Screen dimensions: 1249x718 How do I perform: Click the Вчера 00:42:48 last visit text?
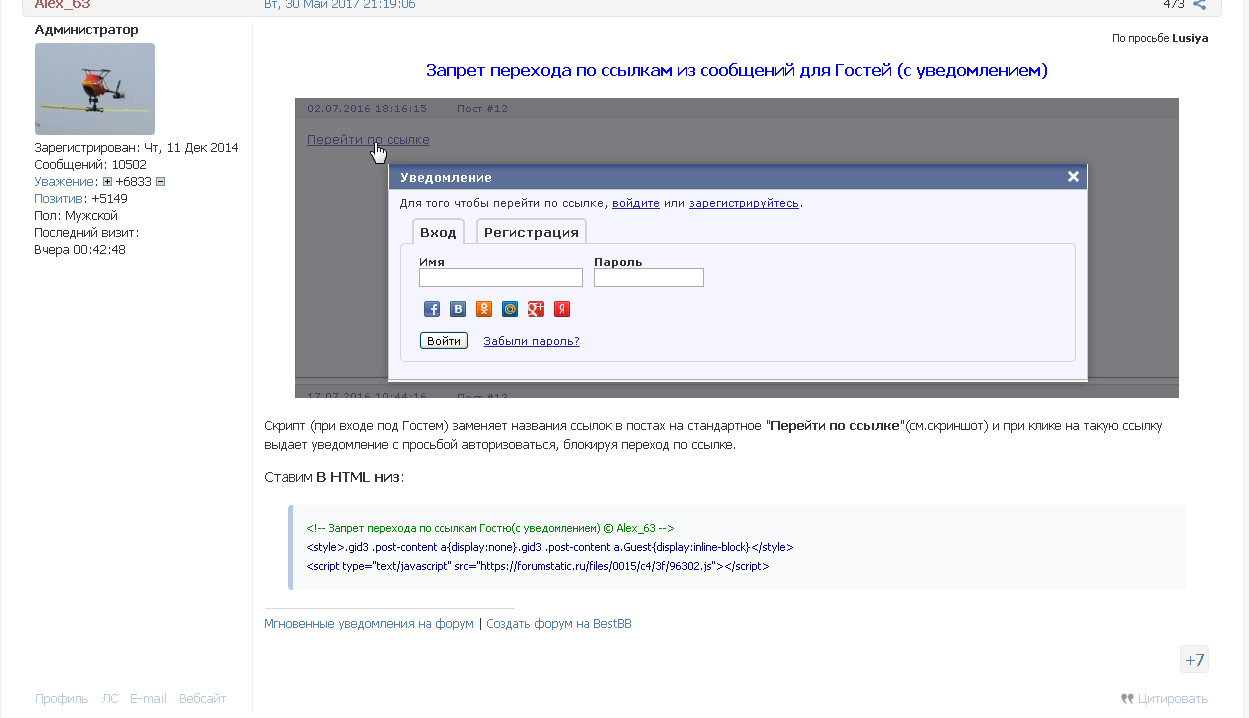(80, 250)
